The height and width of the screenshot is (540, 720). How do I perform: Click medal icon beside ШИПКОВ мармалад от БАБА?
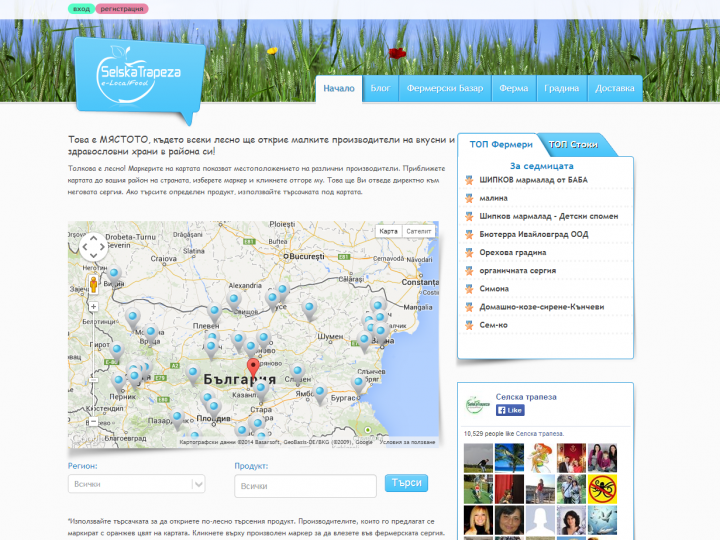(x=469, y=180)
